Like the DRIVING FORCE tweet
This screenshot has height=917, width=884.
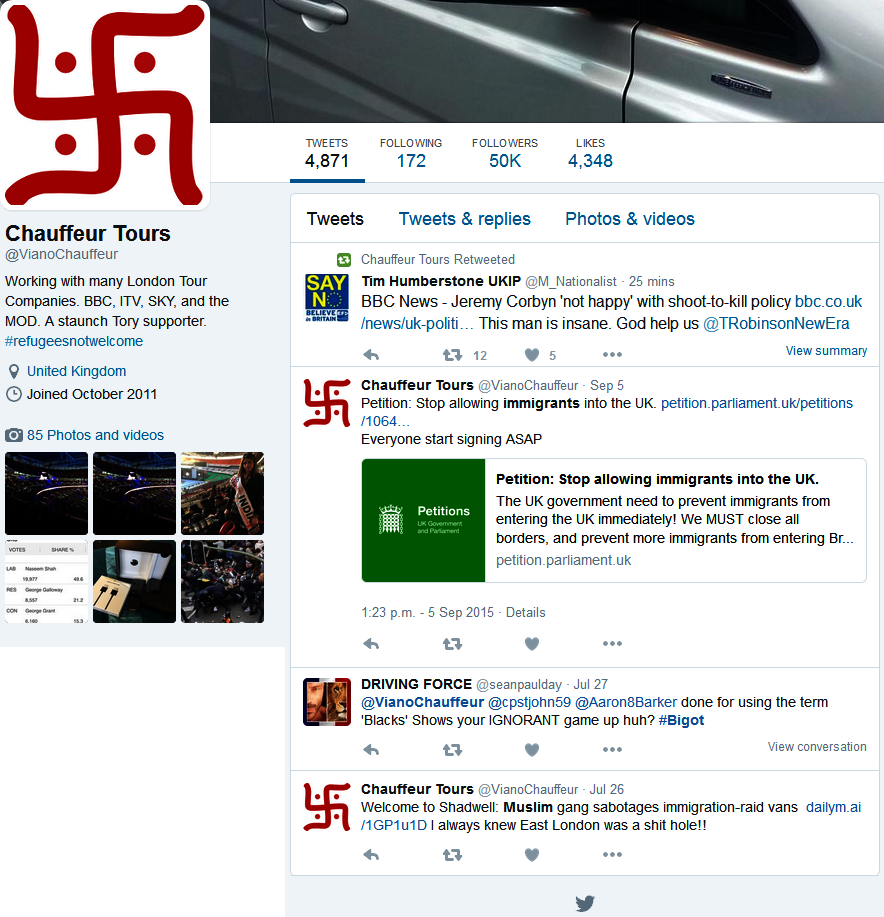tap(531, 750)
